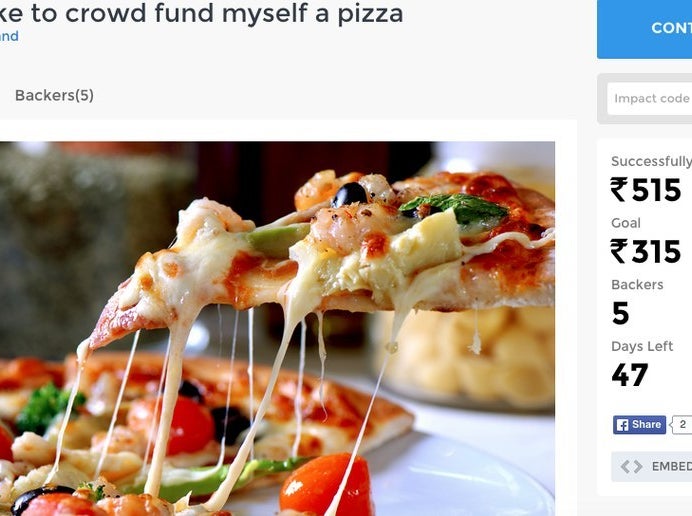Viewport: 692px width, 516px height.
Task: Click the Goal label in sidebar
Action: point(626,223)
